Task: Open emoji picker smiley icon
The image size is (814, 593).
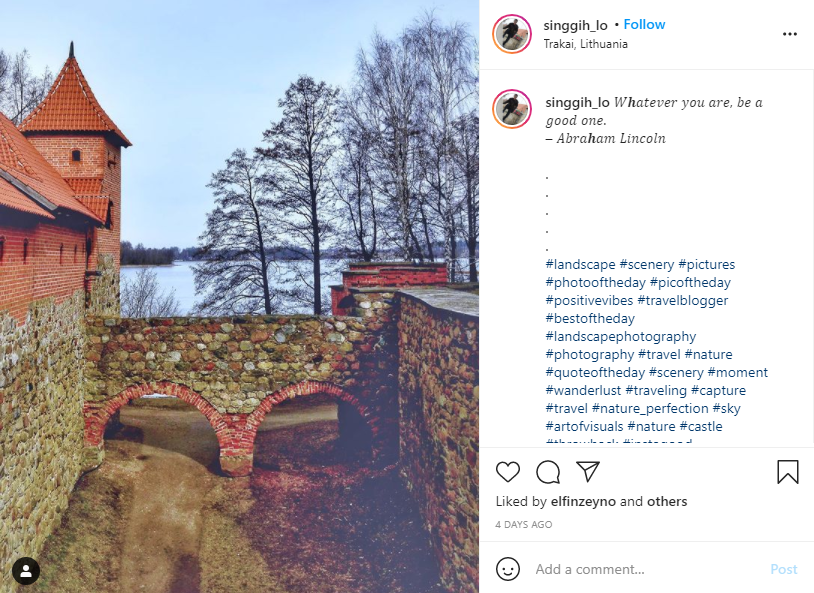Action: click(508, 569)
